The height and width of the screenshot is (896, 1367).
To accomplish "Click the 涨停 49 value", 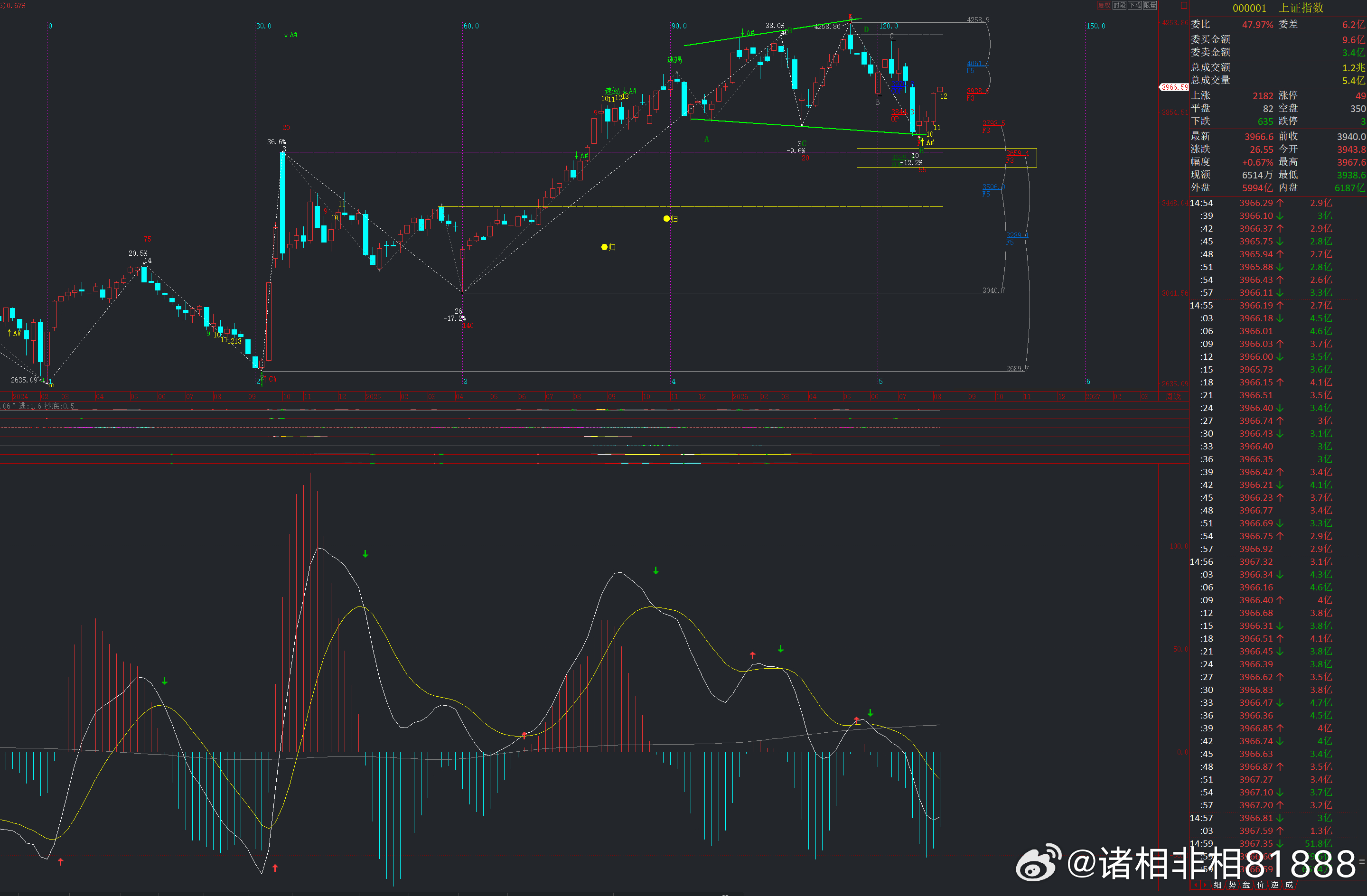I will (1360, 96).
